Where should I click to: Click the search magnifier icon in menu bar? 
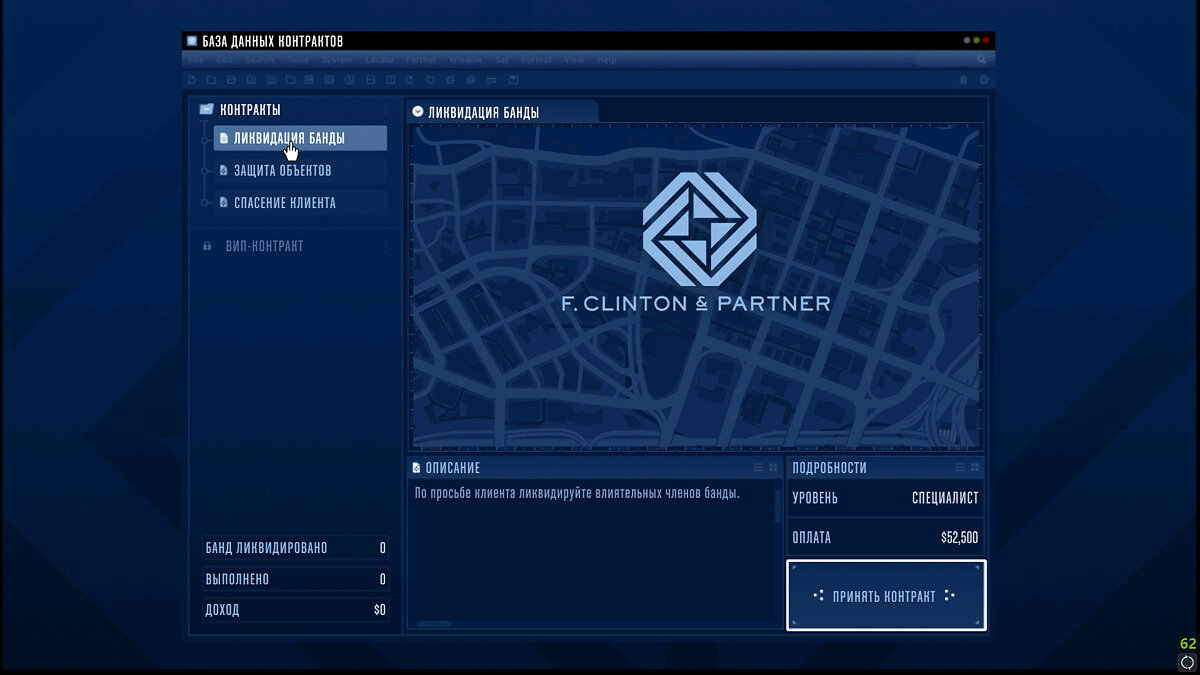982,60
